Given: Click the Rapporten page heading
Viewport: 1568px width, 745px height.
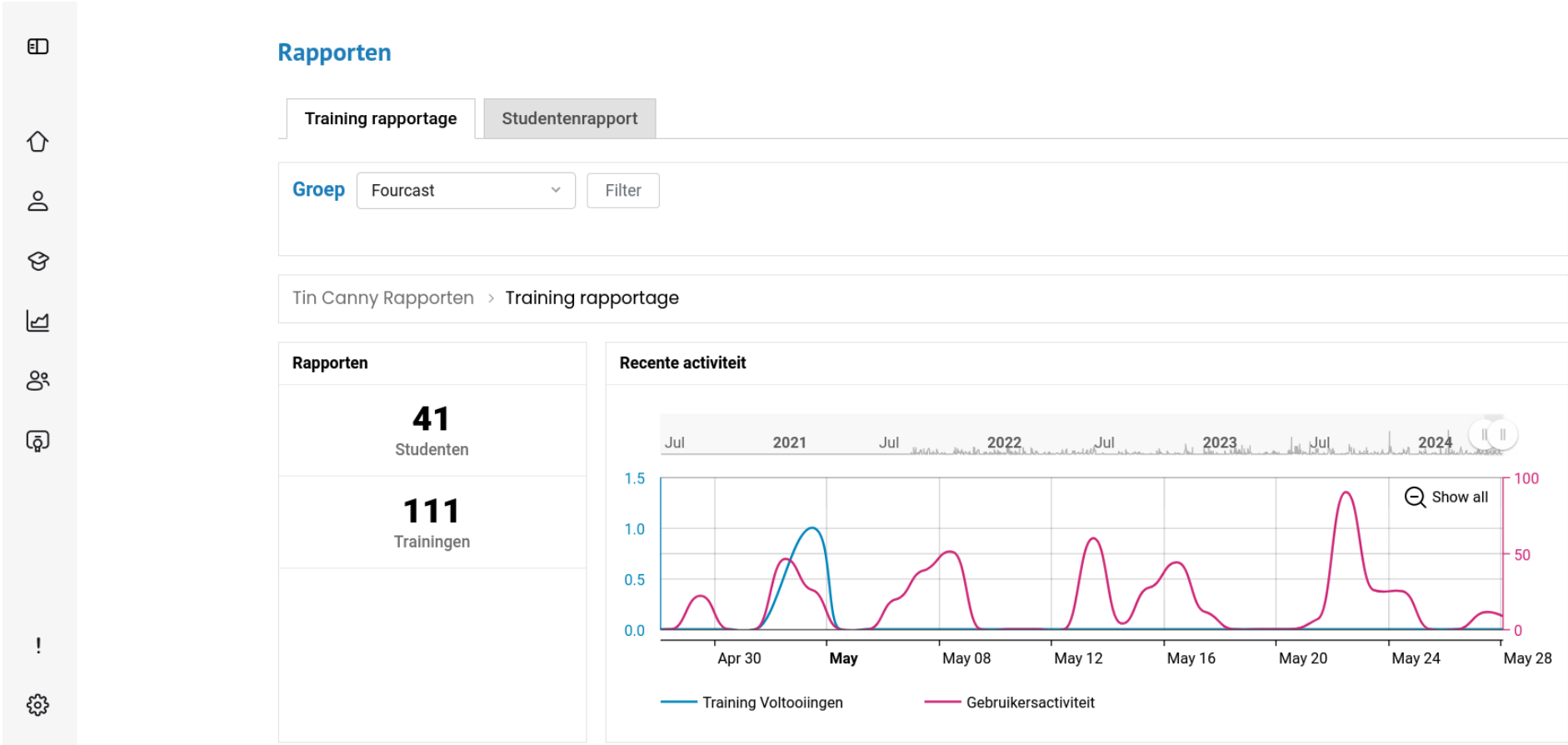Looking at the screenshot, I should click(x=334, y=52).
